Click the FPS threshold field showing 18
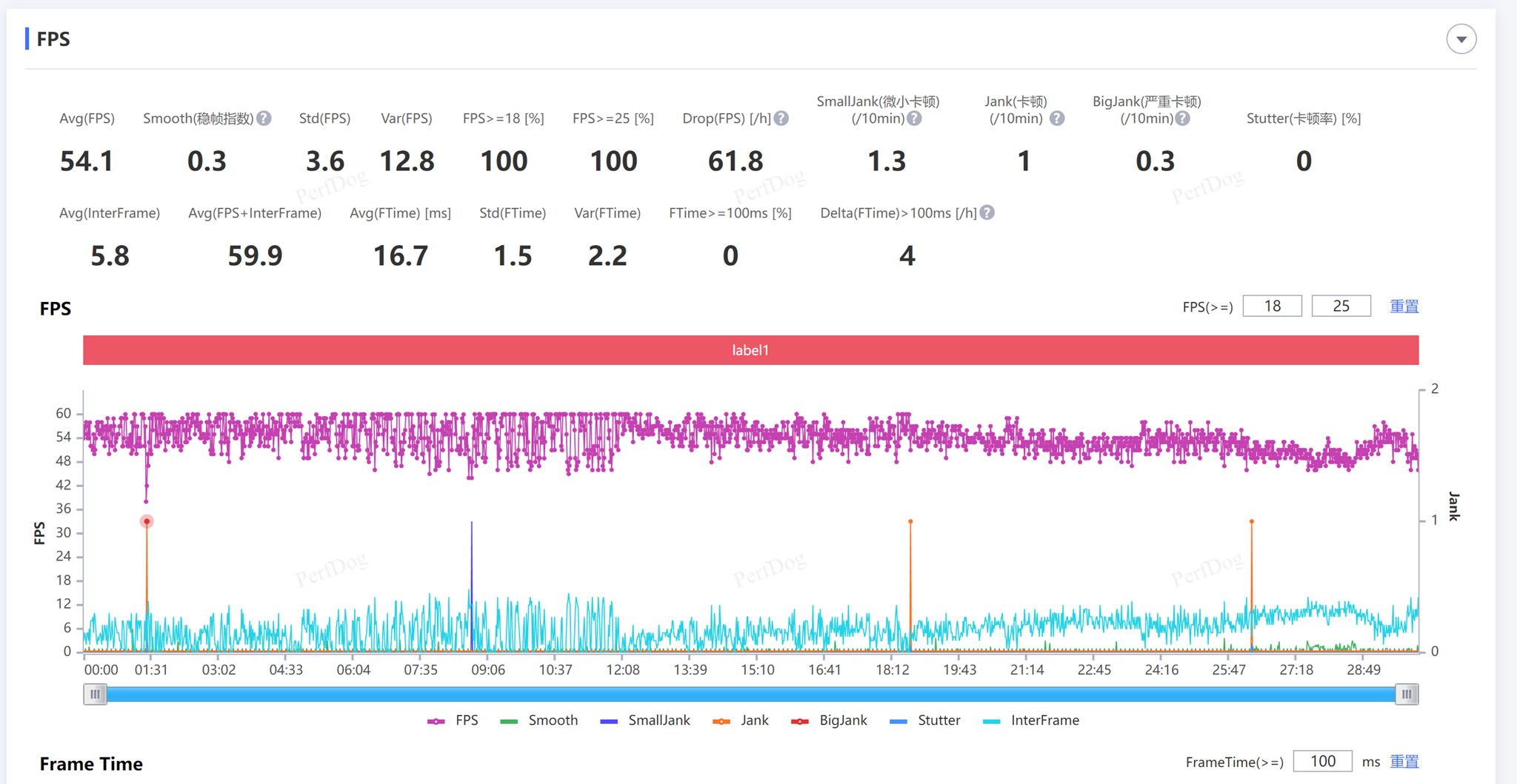This screenshot has height=784, width=1517. point(1272,306)
